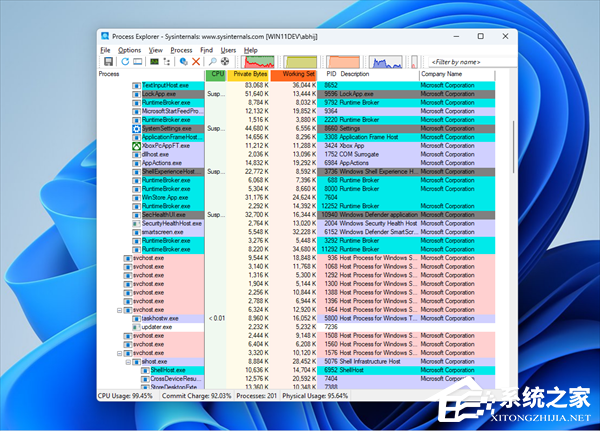Open the orange physical memory mini graph

[x=343, y=62]
